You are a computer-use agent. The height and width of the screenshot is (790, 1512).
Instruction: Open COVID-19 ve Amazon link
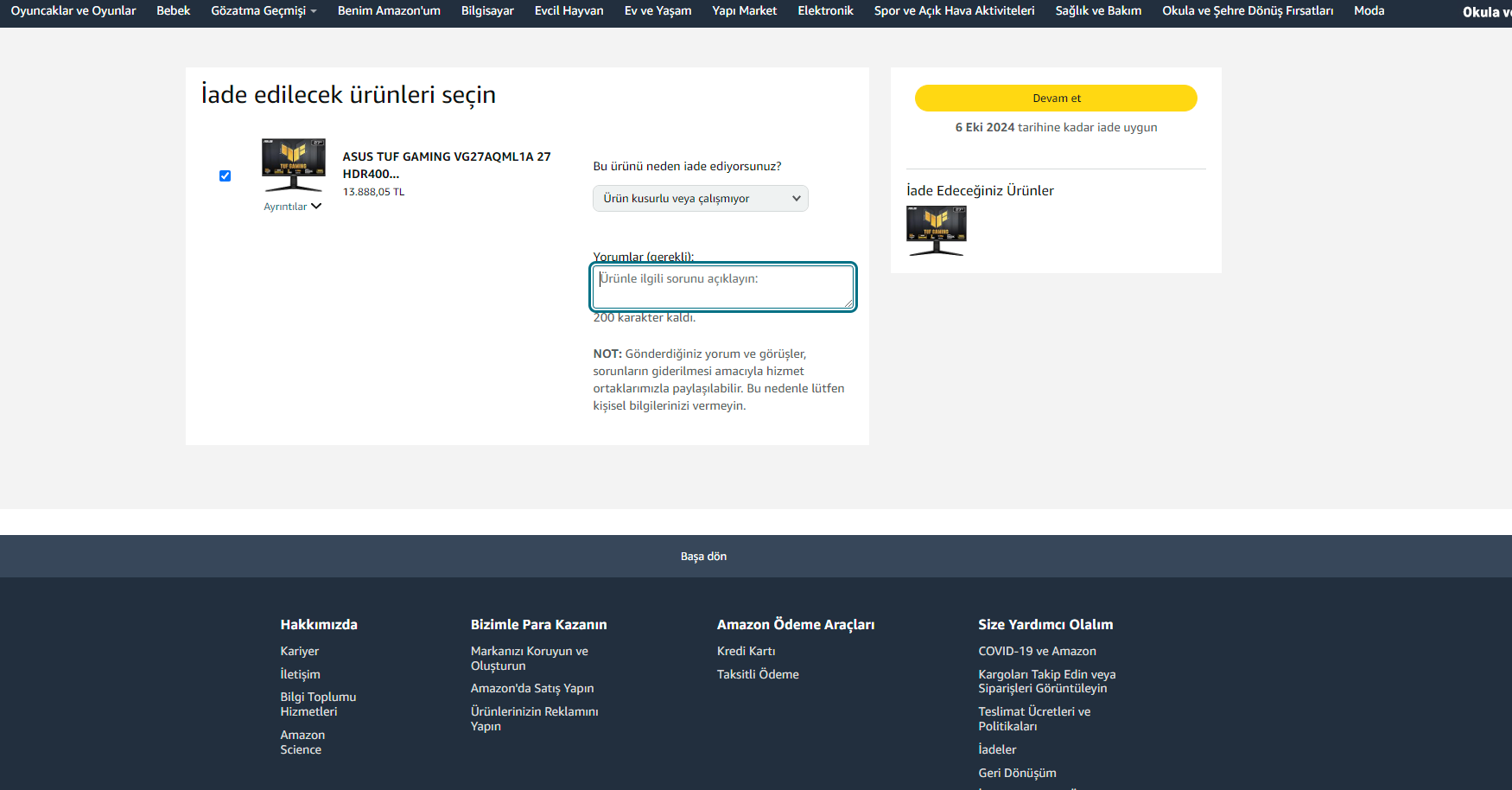(1037, 652)
